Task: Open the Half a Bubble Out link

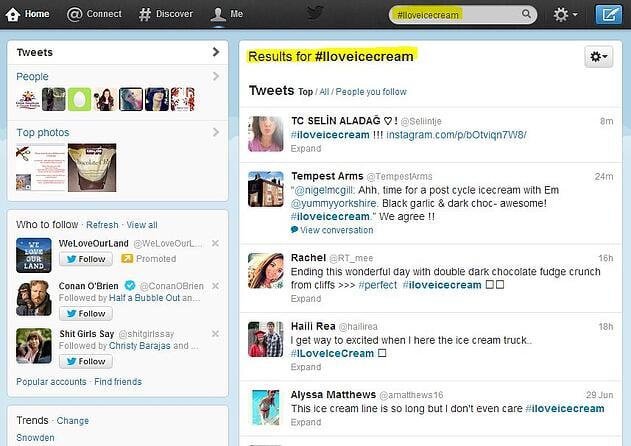Action: click(144, 298)
